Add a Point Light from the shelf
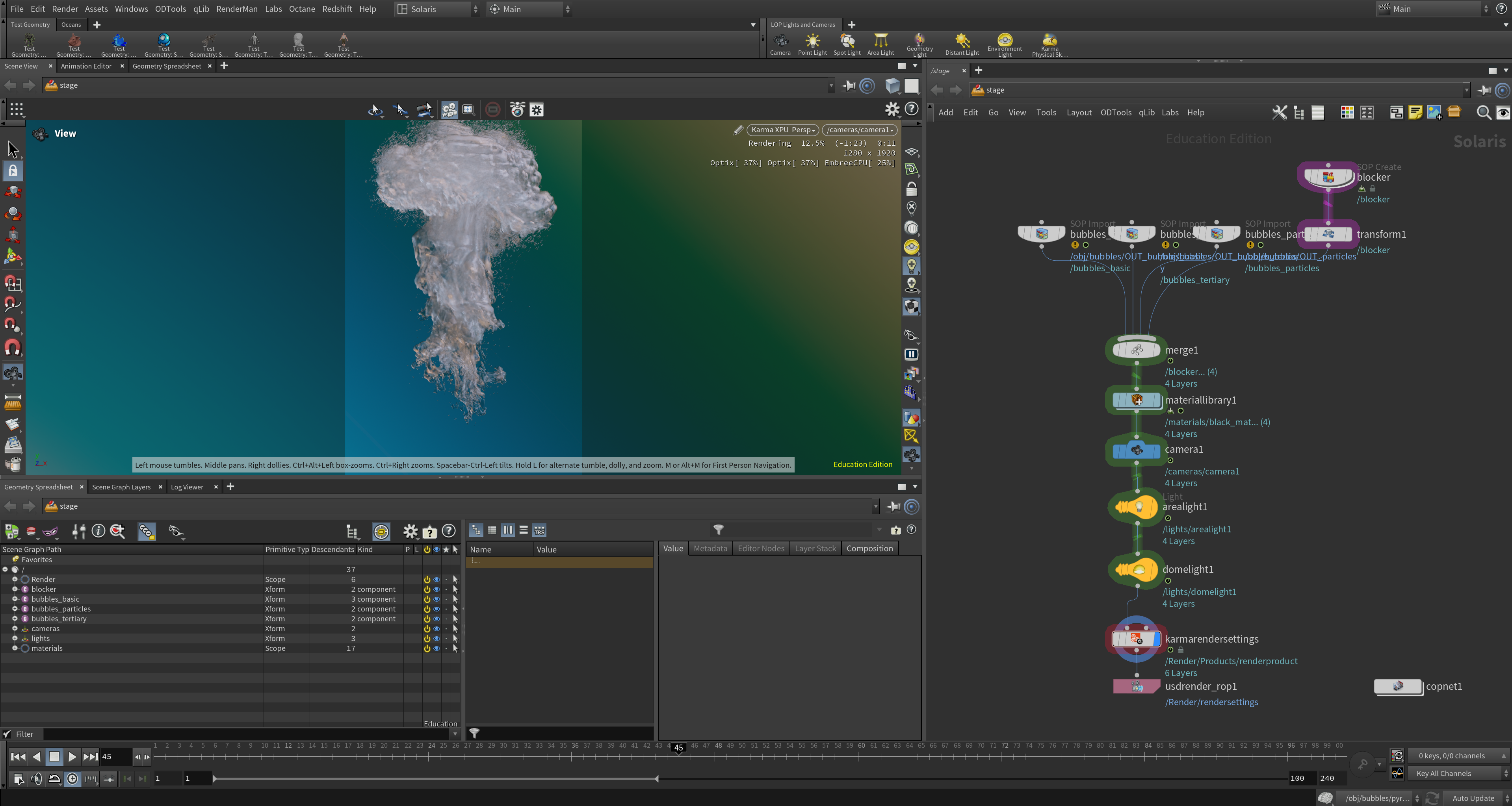Viewport: 1512px width, 806px height. pyautogui.click(x=812, y=44)
